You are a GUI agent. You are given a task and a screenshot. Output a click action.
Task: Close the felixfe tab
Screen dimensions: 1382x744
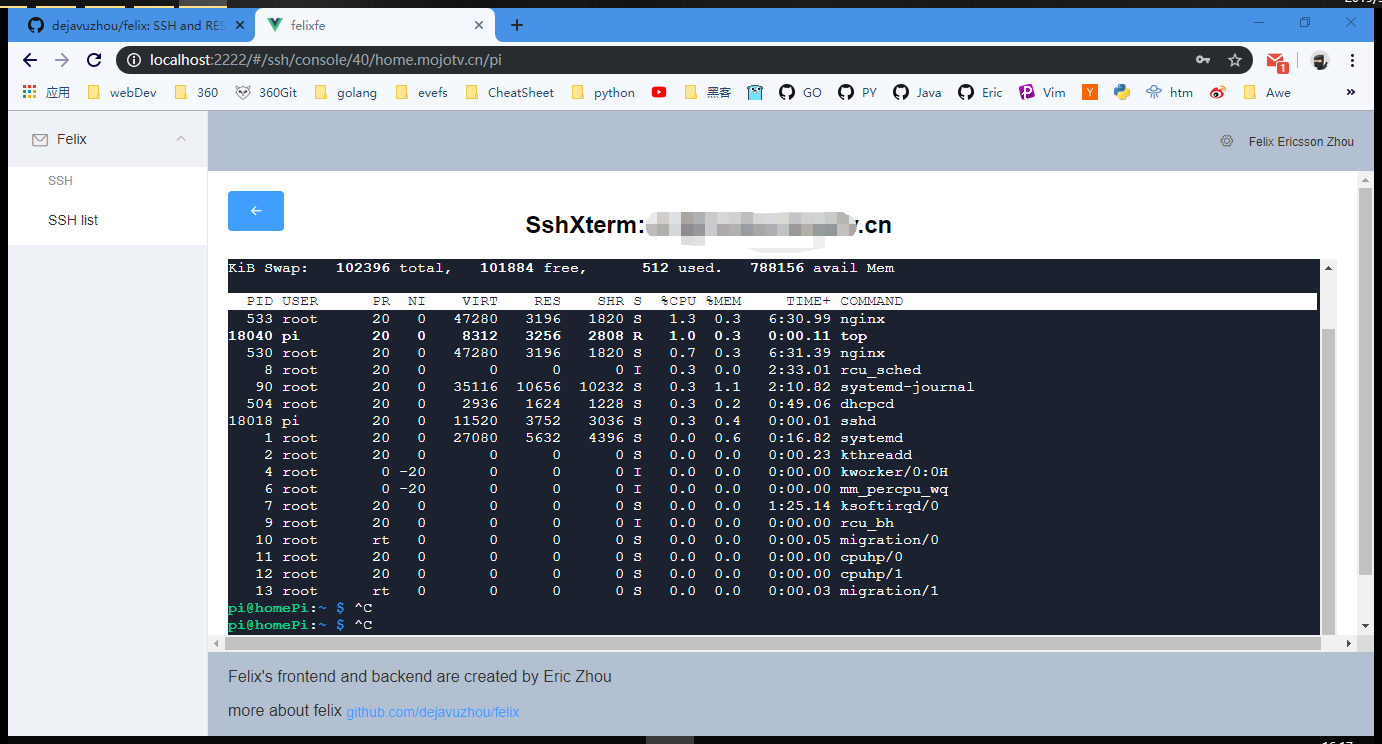point(479,25)
